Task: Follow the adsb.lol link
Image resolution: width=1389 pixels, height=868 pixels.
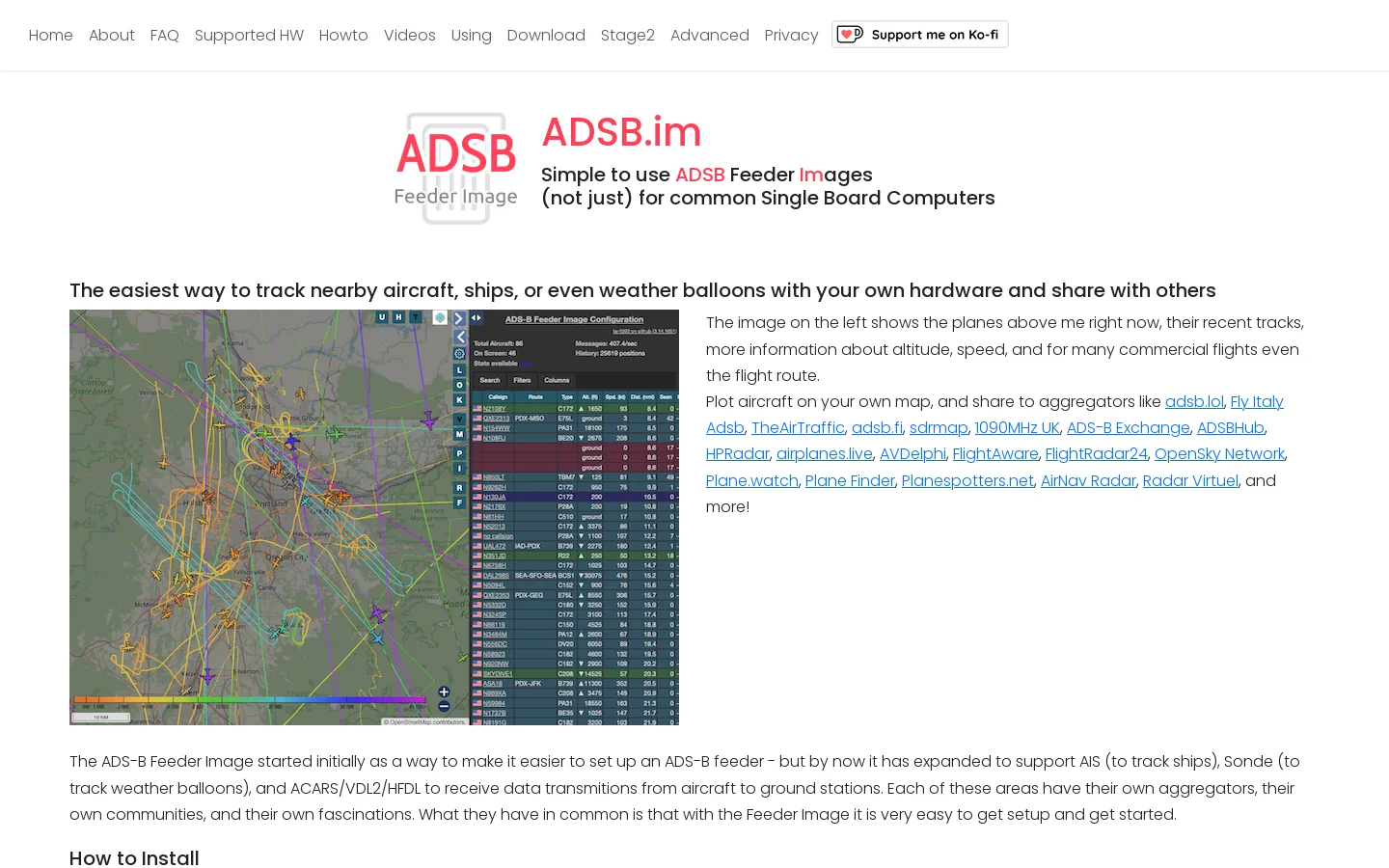Action: coord(1194,401)
